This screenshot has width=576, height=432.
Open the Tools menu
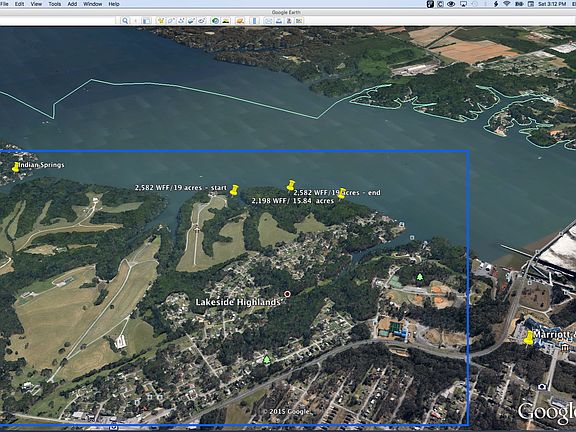pos(55,4)
